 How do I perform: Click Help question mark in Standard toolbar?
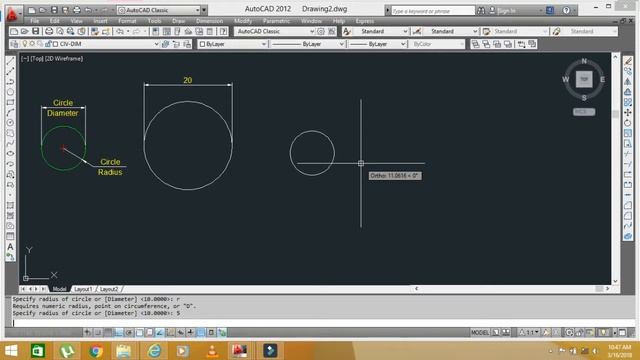click(223, 31)
